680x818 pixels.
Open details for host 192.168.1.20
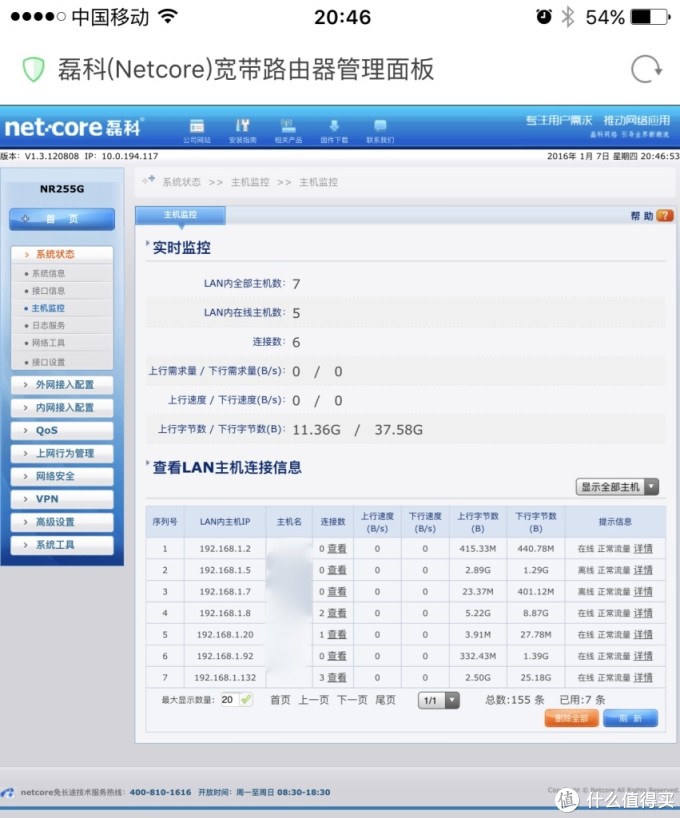(x=643, y=635)
